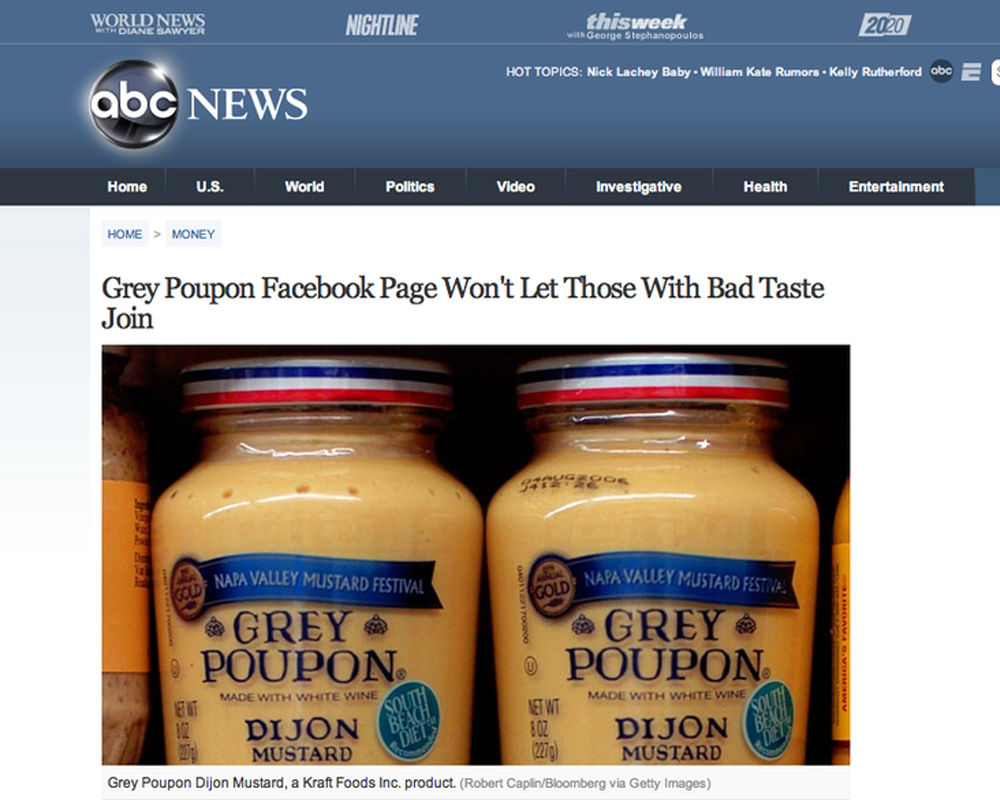Viewport: 1000px width, 800px height.
Task: Open the William Kate Rumors hot topic
Action: tap(760, 72)
